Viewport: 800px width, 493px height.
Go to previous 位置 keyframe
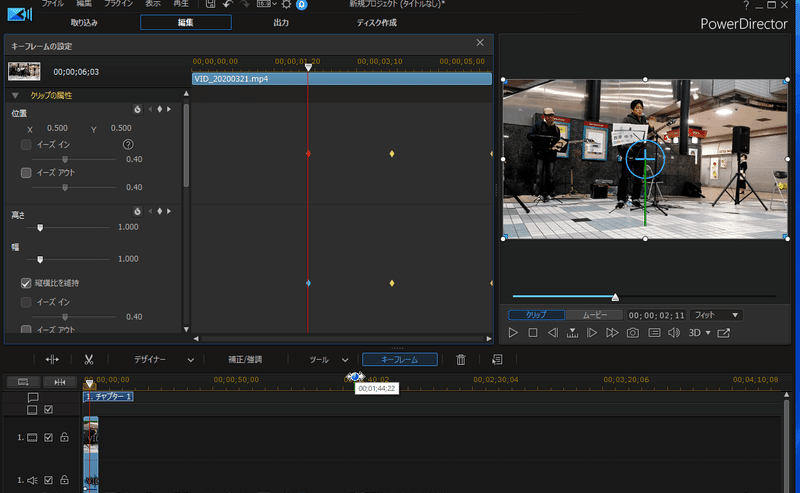[x=150, y=109]
